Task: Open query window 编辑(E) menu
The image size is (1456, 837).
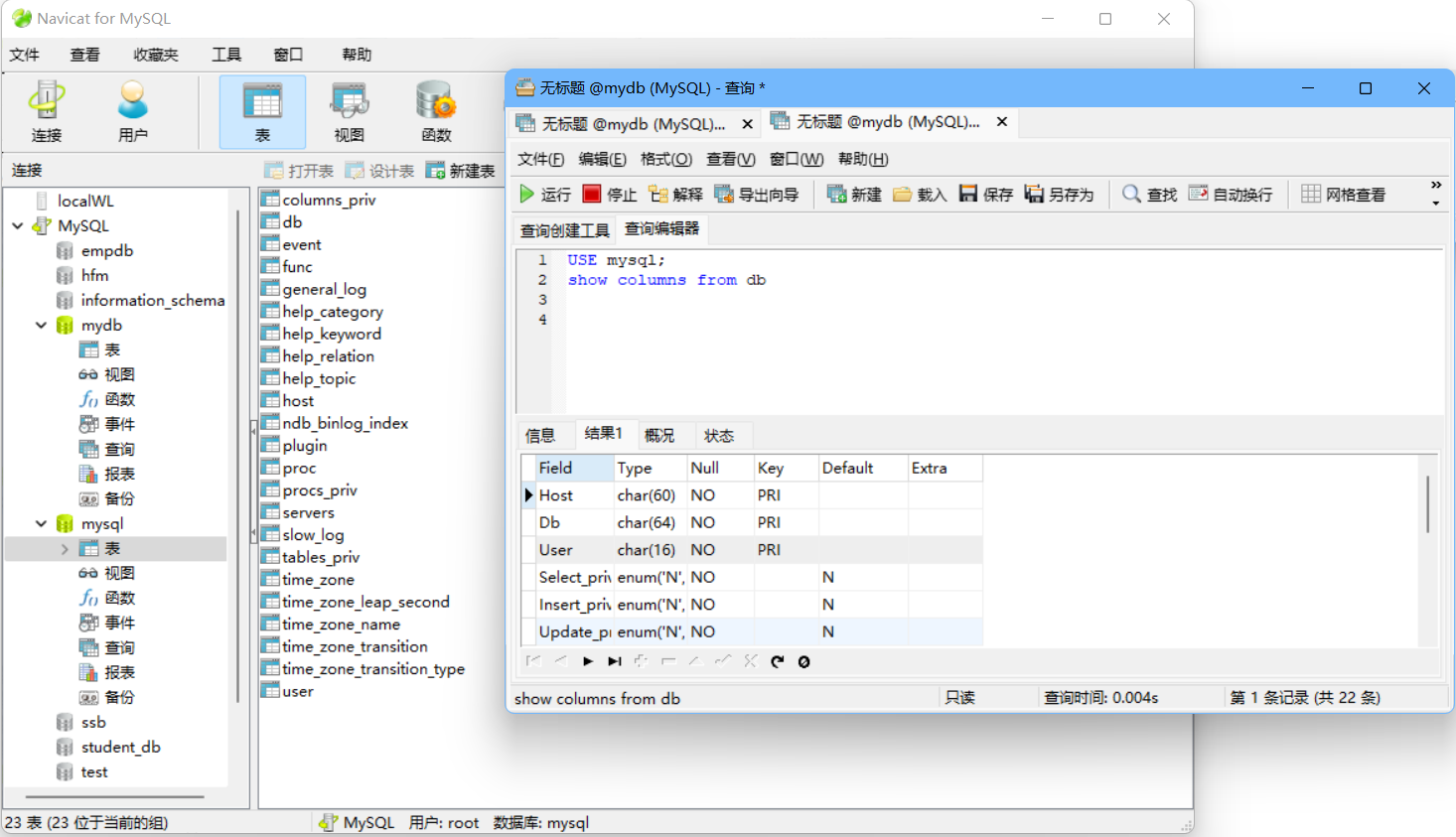Action: (x=603, y=159)
